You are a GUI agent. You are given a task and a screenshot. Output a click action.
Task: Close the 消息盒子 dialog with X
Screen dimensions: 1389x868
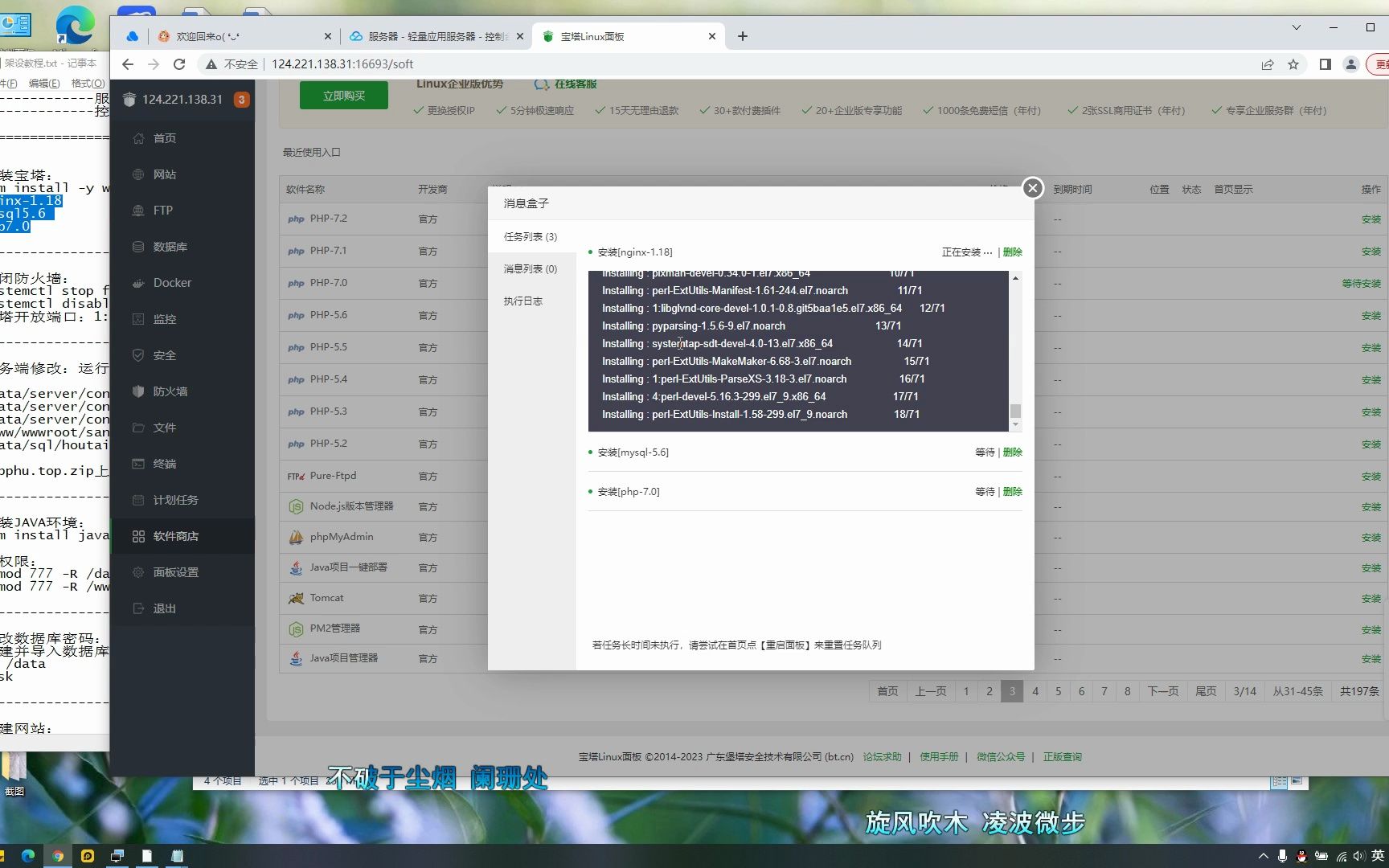coord(1033,188)
